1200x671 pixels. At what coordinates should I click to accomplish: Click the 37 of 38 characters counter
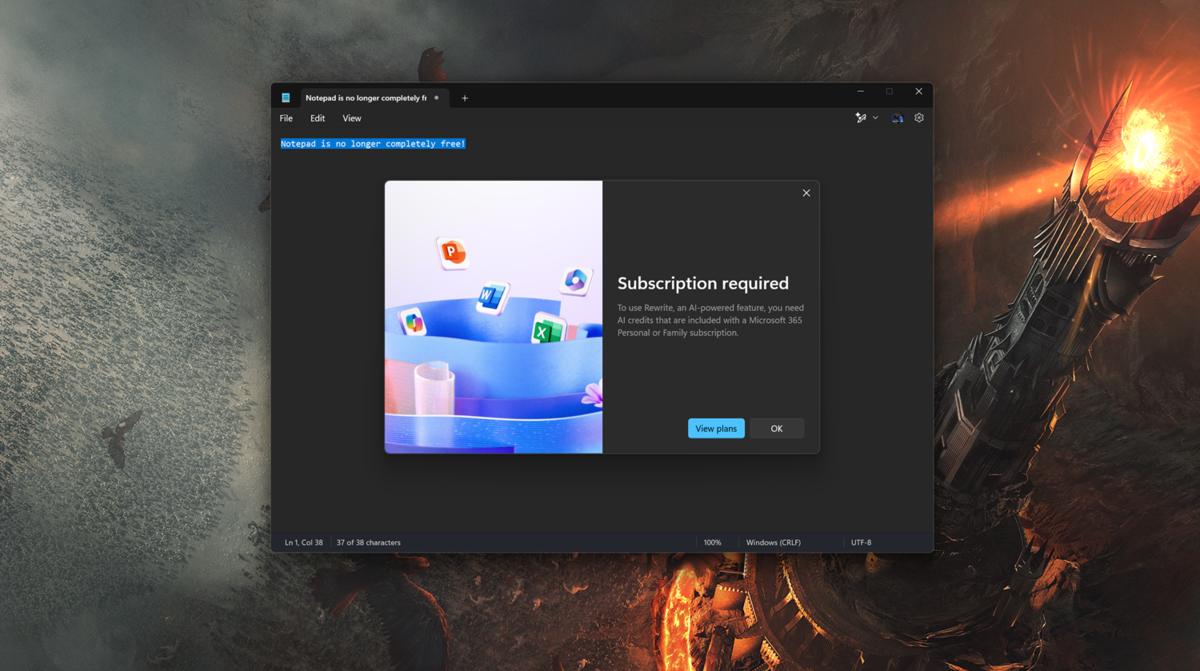point(367,541)
